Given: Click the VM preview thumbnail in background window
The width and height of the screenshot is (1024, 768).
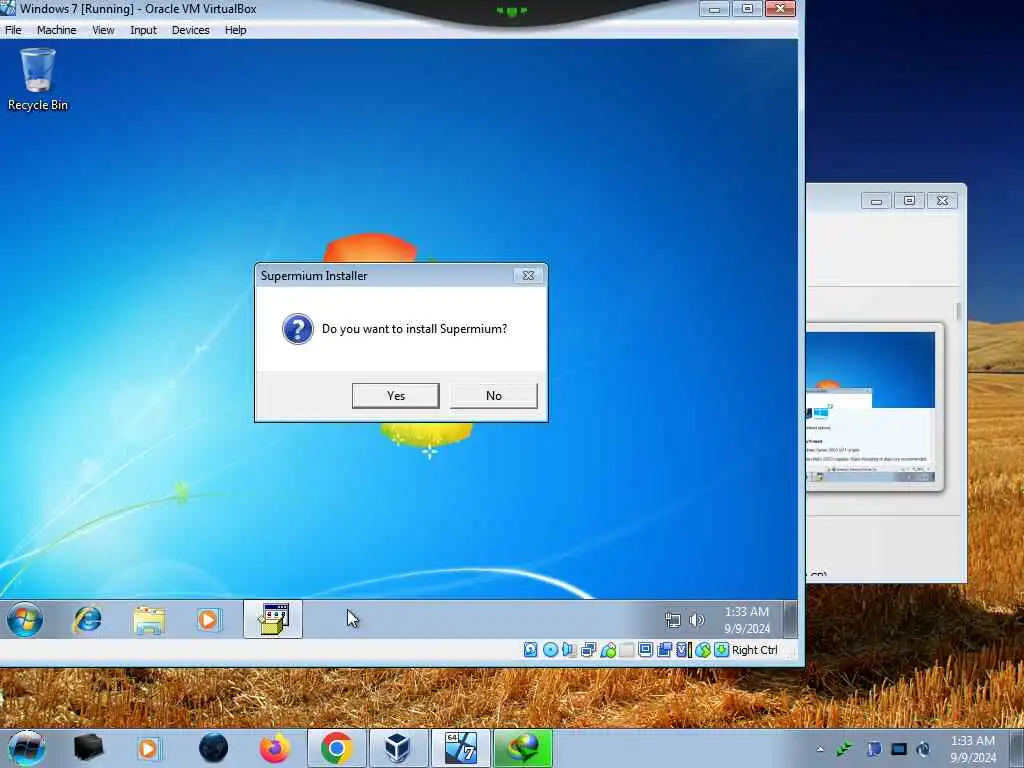Looking at the screenshot, I should pyautogui.click(x=871, y=407).
